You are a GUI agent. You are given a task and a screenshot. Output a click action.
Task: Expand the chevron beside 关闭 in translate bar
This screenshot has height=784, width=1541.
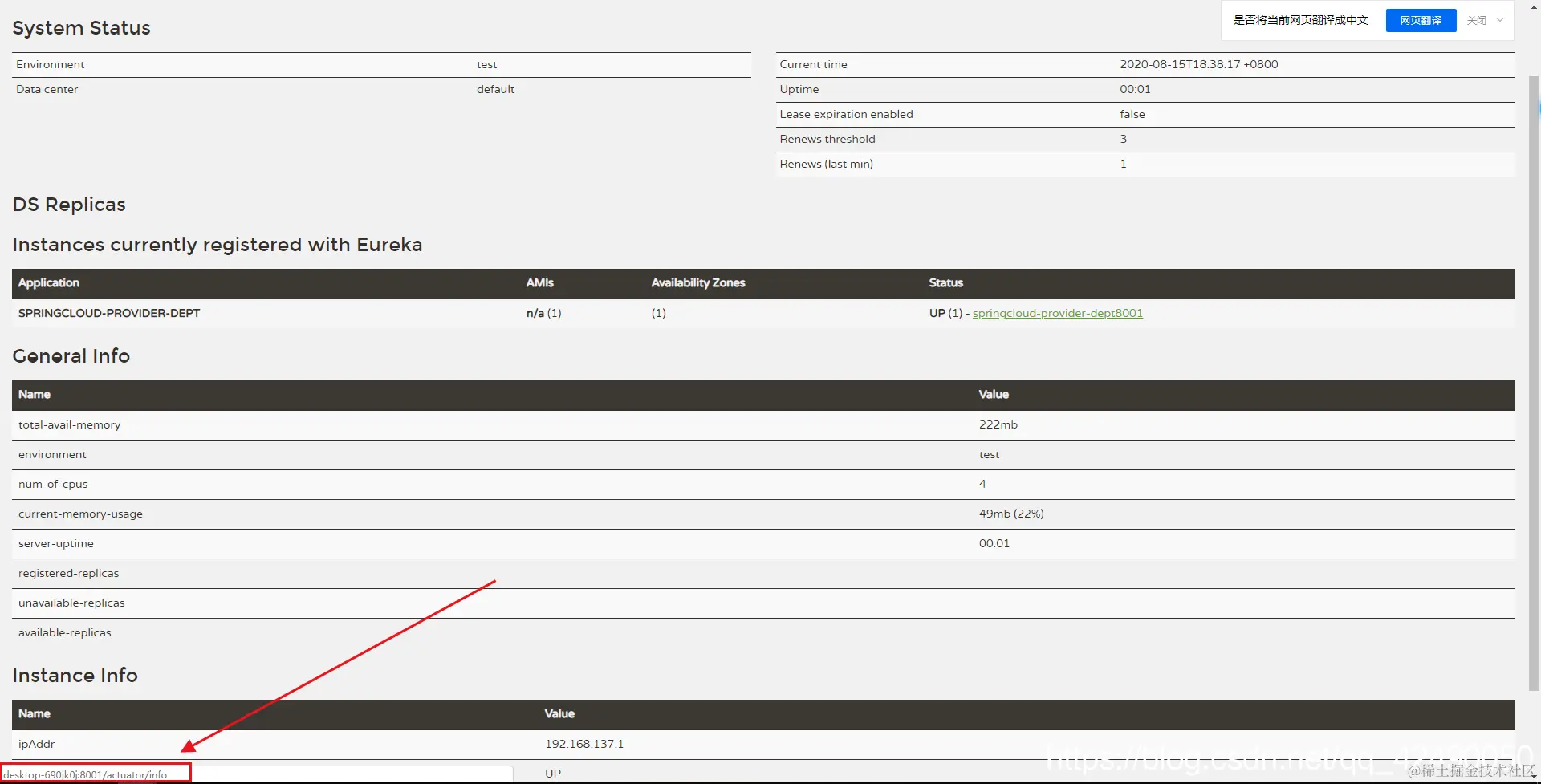click(1500, 20)
